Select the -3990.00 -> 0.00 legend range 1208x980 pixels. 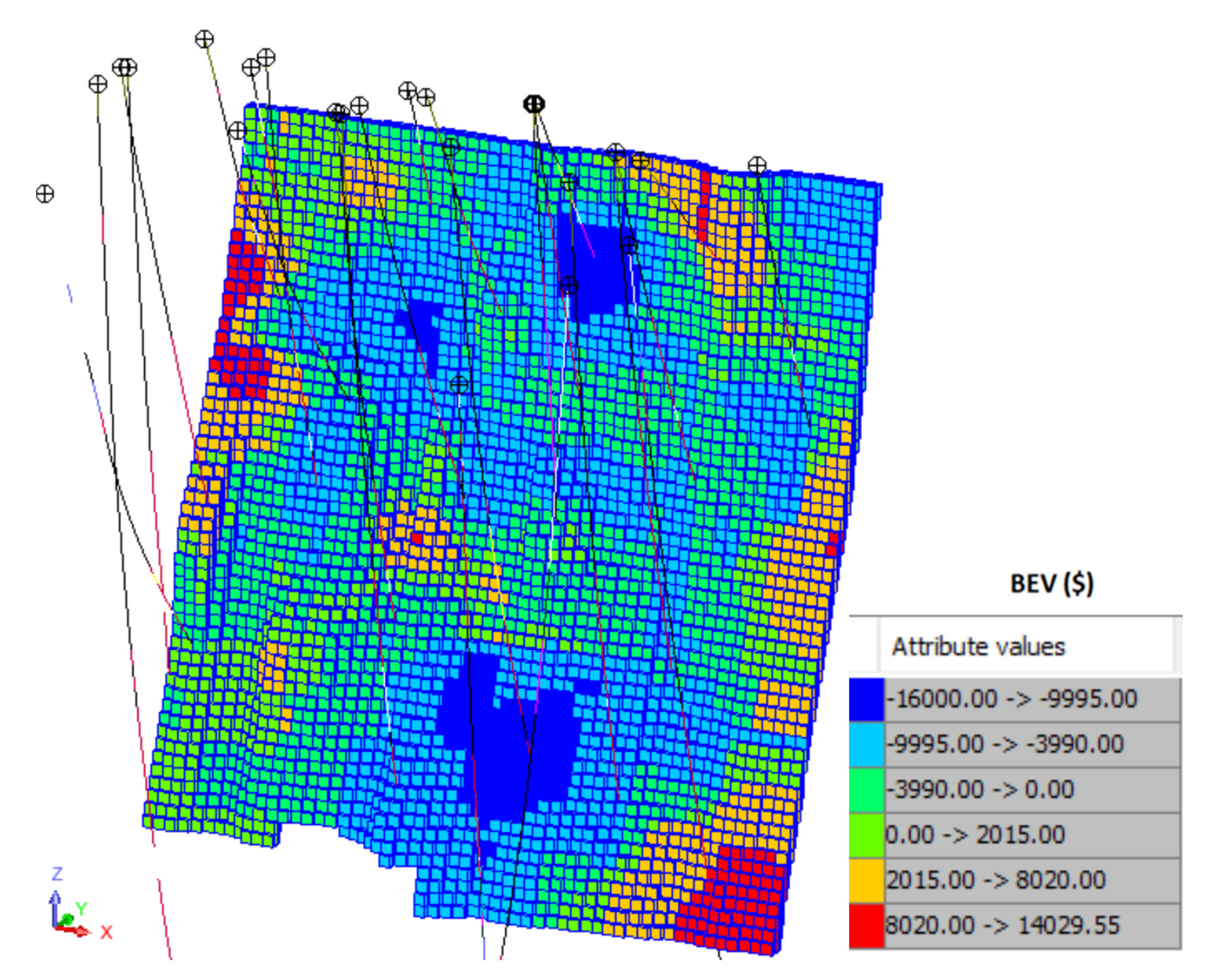click(979, 790)
